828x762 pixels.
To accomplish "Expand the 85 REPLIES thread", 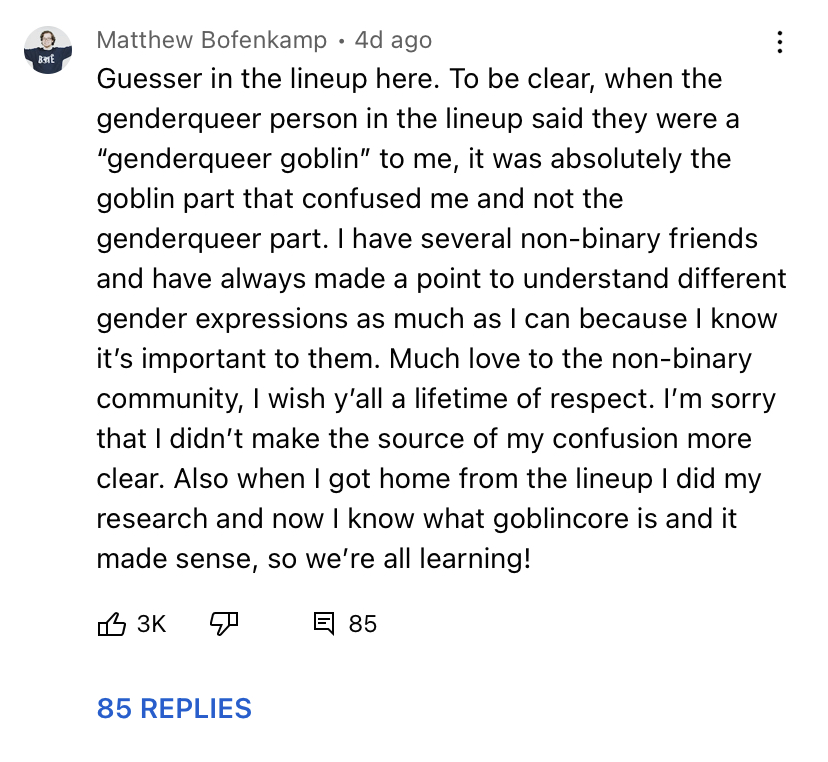I will (x=174, y=708).
